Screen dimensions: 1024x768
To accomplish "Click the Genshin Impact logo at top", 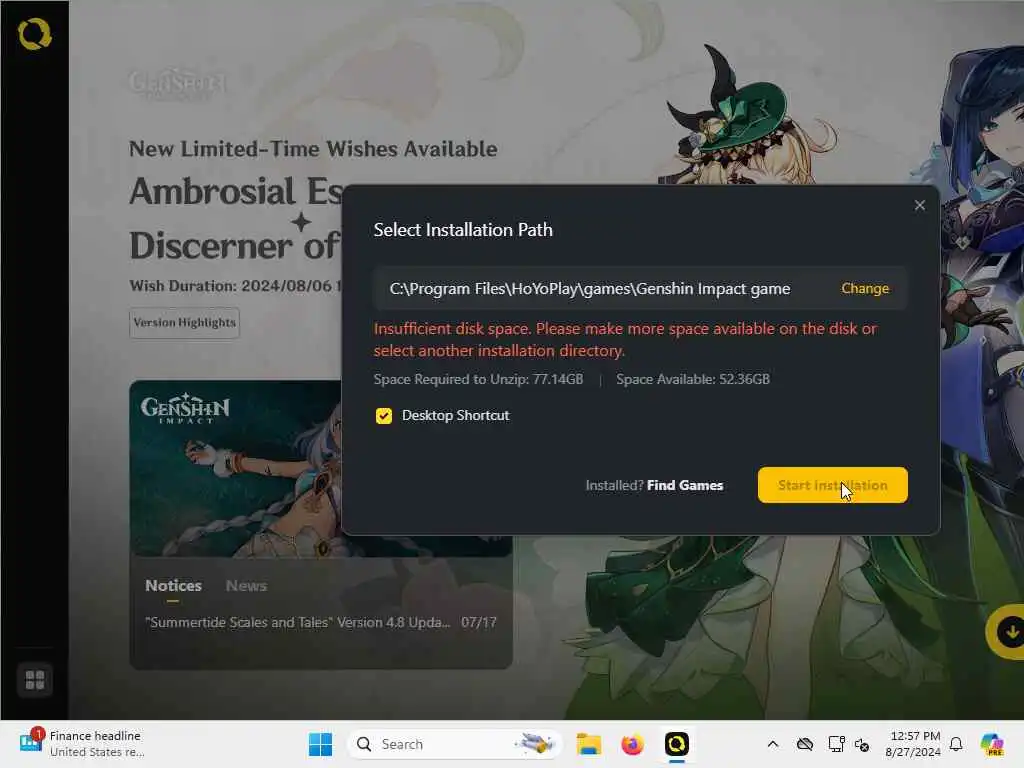I will point(177,84).
